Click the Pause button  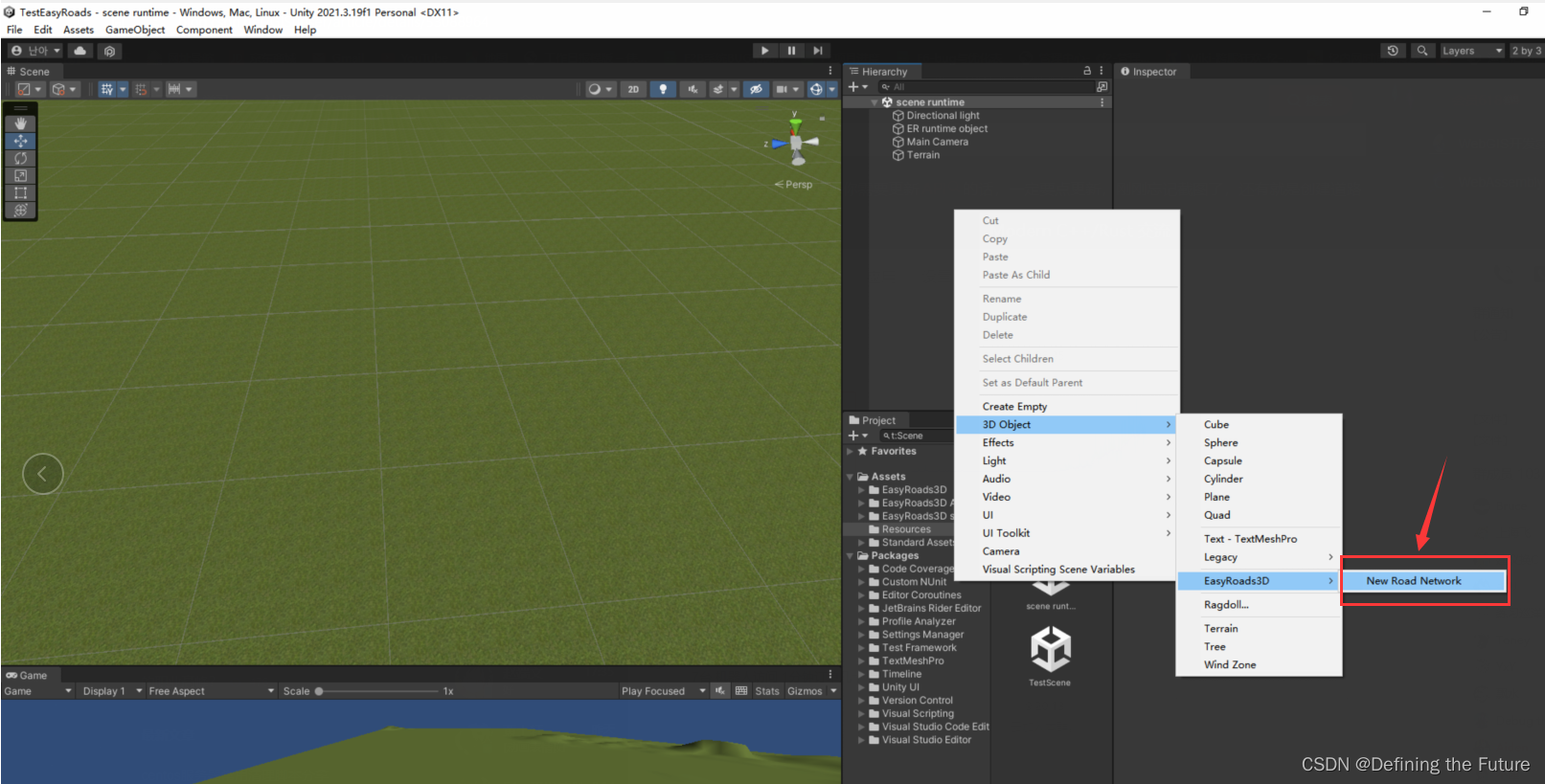[x=791, y=51]
